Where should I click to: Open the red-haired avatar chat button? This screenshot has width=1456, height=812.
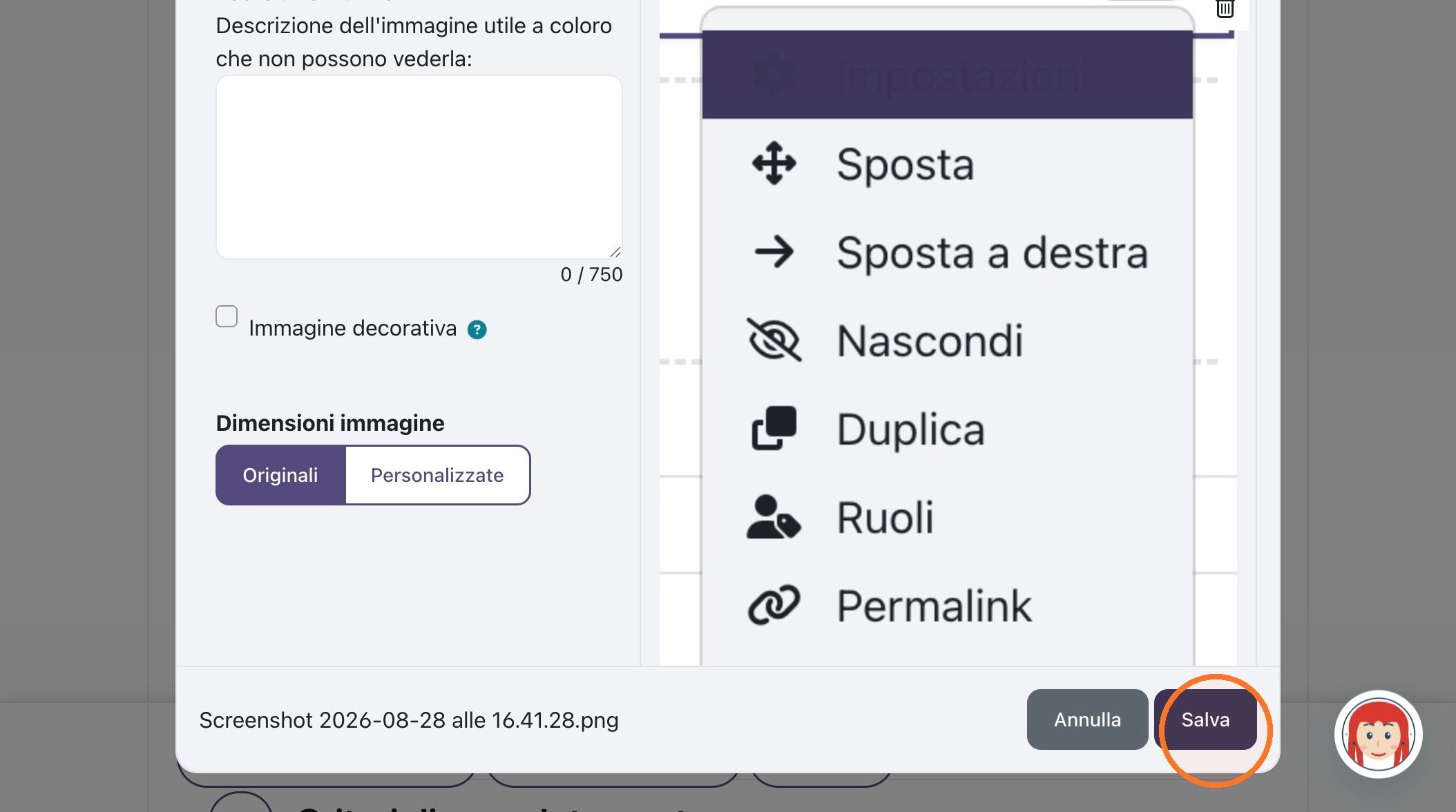point(1378,735)
